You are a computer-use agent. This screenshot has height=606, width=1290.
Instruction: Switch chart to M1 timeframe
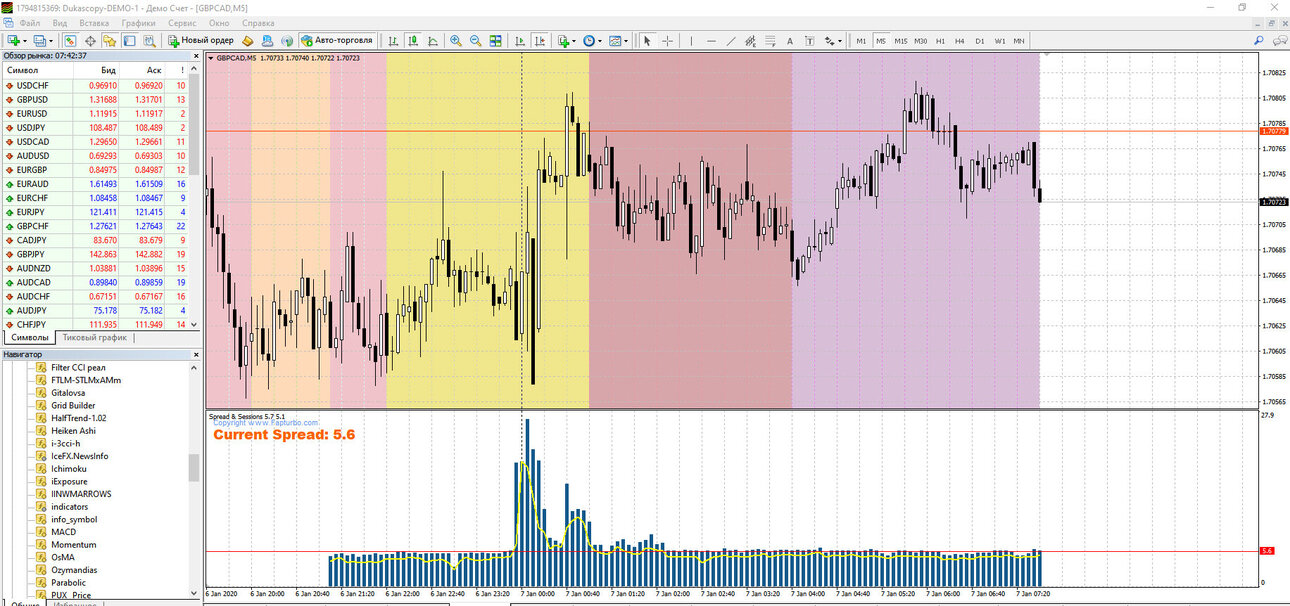[861, 41]
